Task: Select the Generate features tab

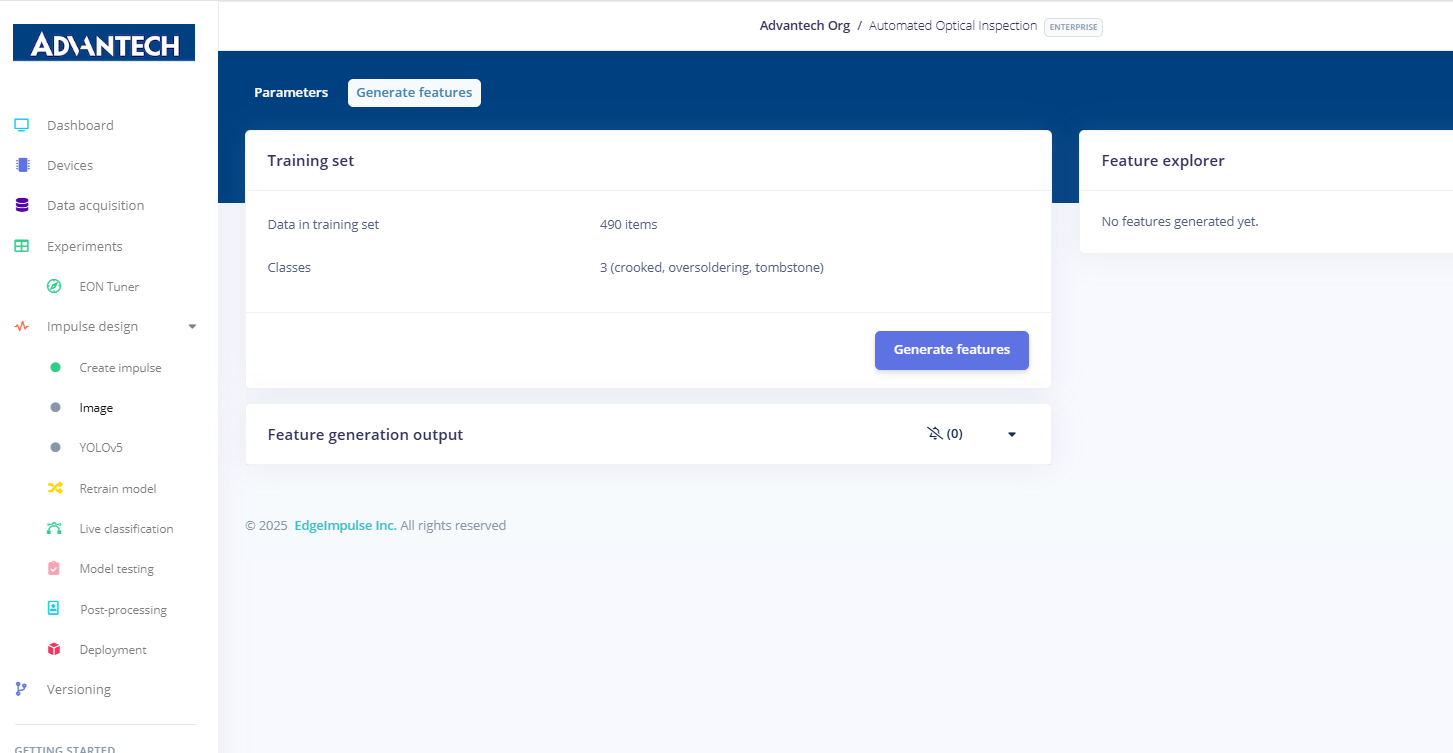Action: [x=414, y=92]
